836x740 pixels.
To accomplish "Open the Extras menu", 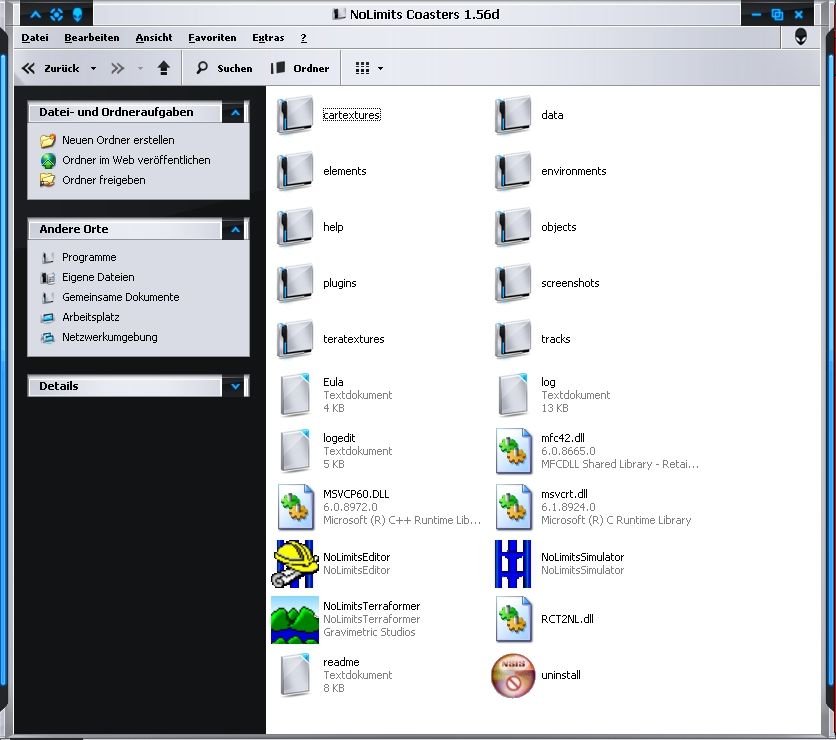I will click(268, 38).
